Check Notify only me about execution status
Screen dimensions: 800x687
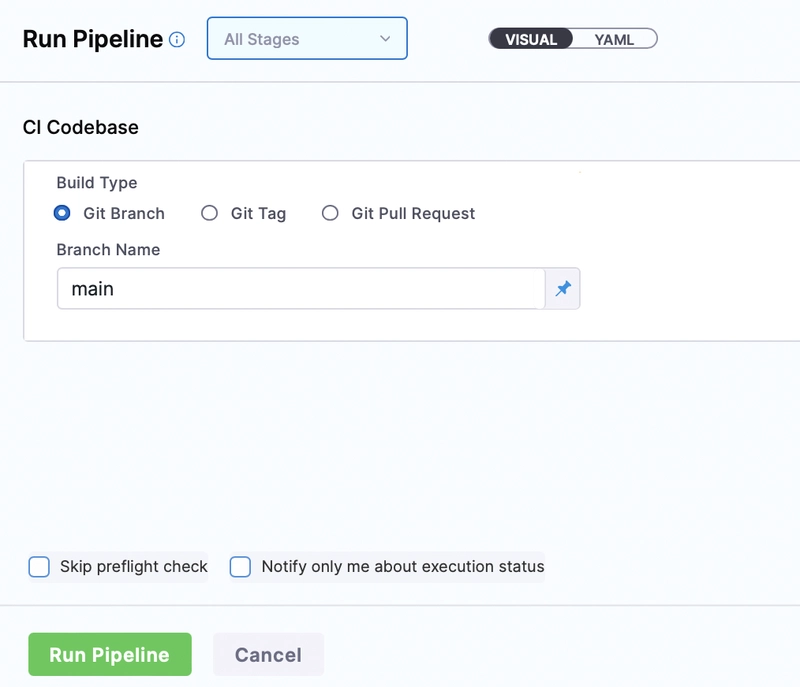[240, 567]
